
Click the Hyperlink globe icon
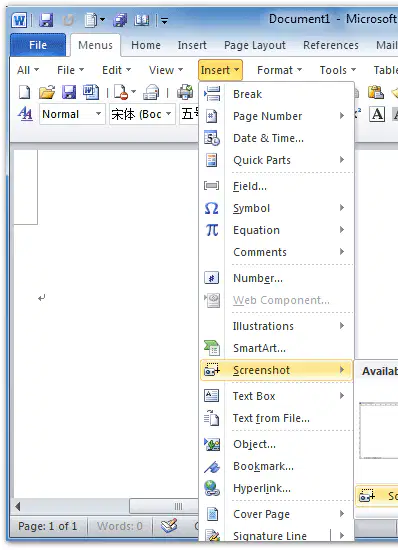(212, 488)
